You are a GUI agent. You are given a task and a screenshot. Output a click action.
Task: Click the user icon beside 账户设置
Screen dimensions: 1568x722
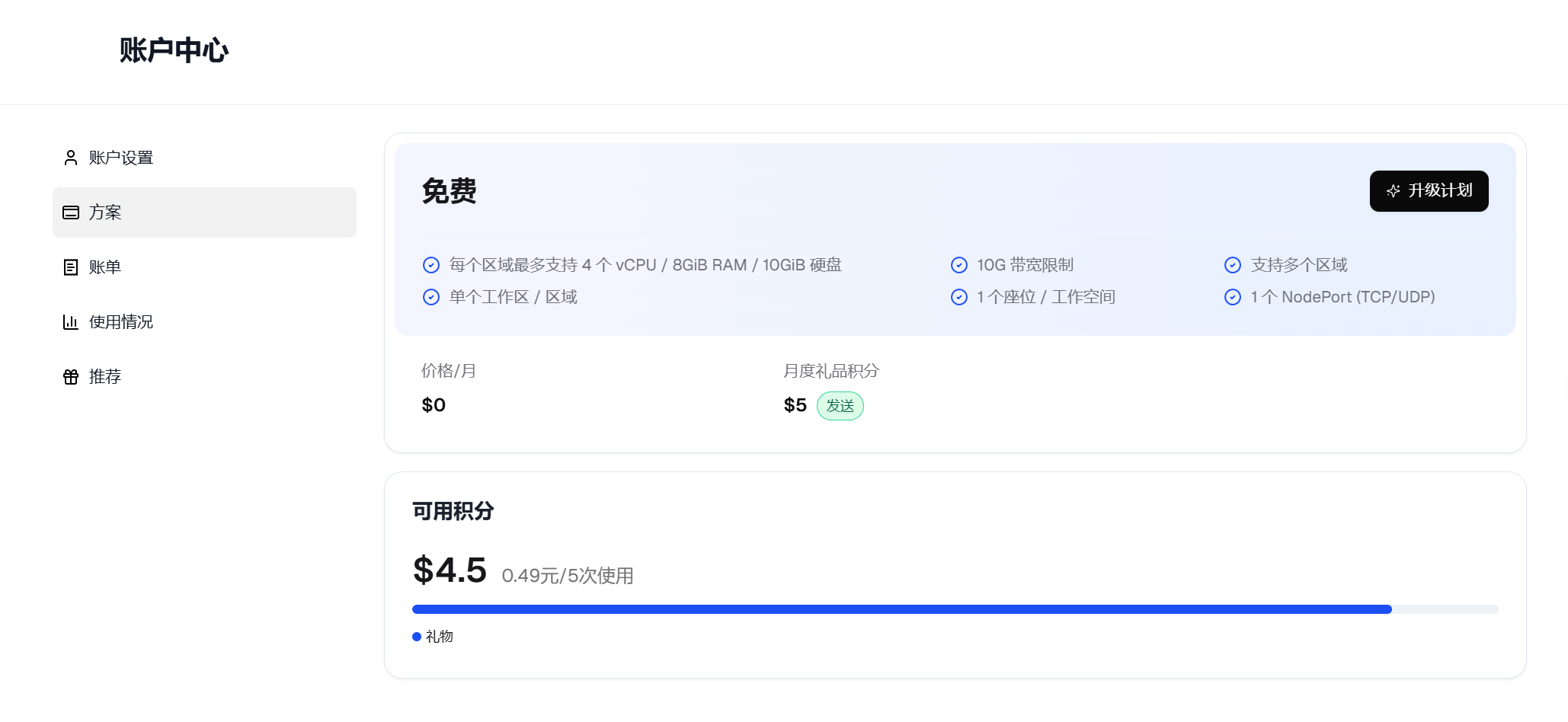[x=71, y=158]
